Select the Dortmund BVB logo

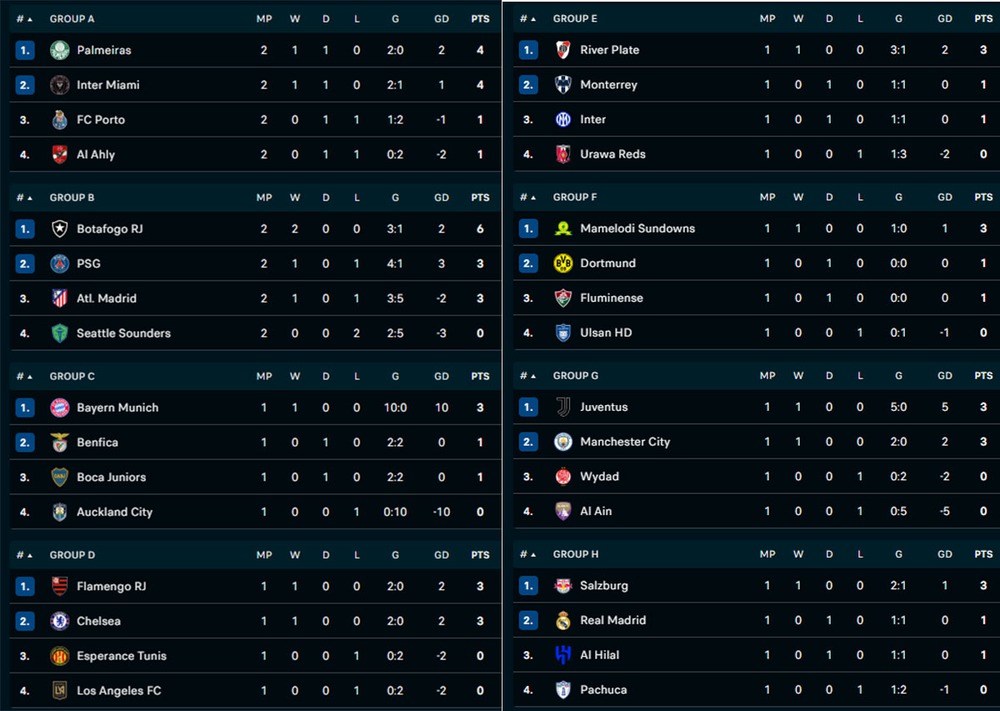point(563,263)
